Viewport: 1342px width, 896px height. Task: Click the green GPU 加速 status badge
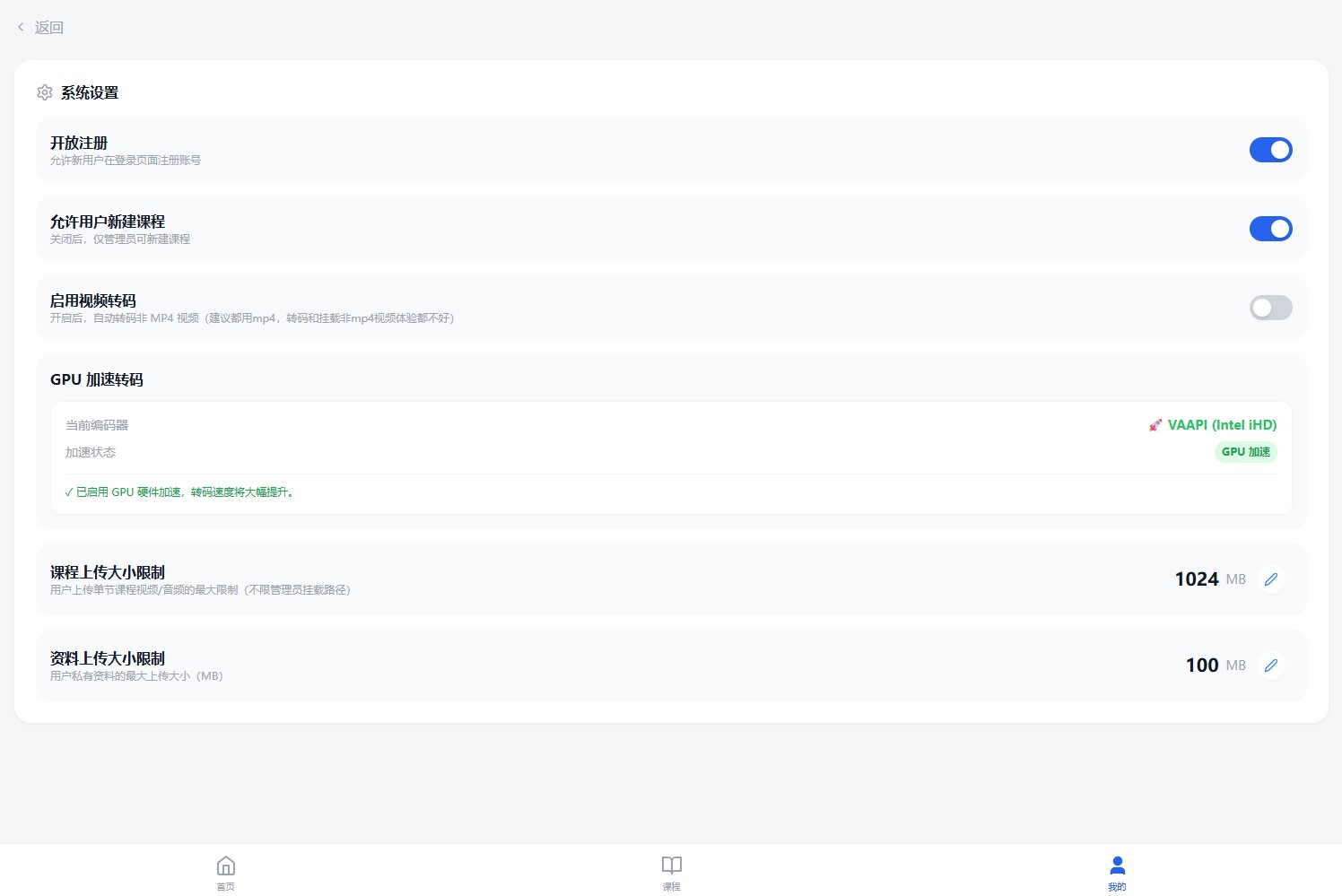1245,452
